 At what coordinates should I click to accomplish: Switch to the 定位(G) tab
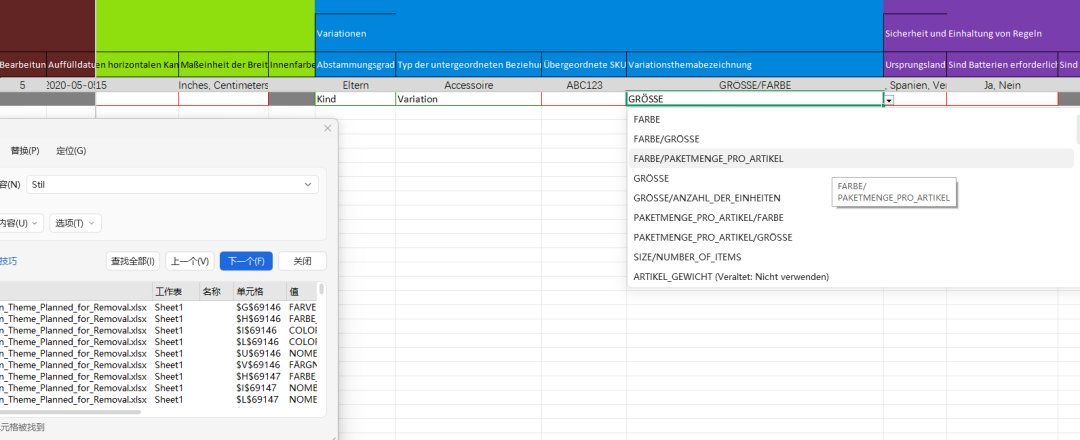click(72, 151)
